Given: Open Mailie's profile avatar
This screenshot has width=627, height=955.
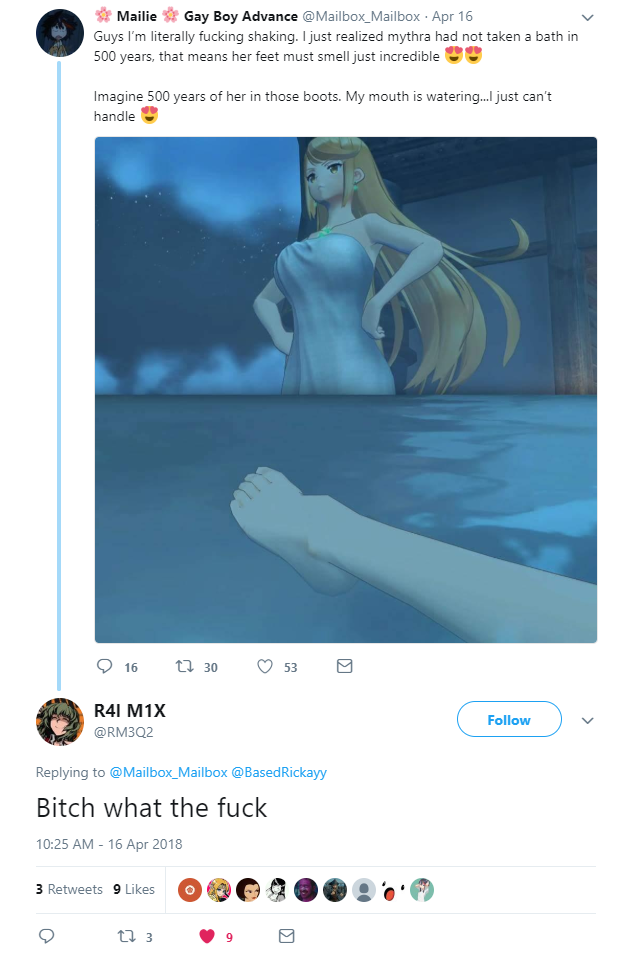Looking at the screenshot, I should 60,33.
